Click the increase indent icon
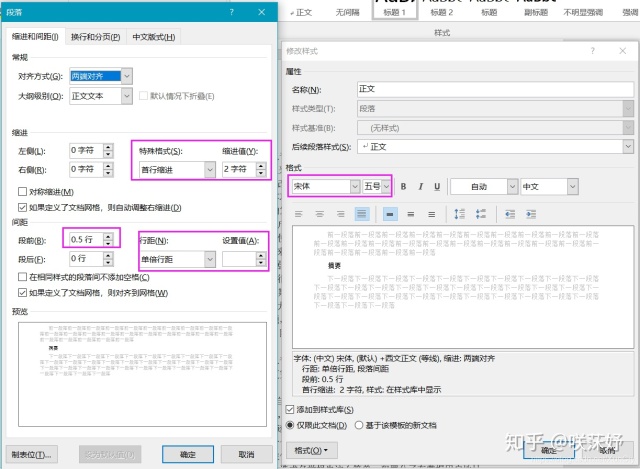This screenshot has height=469, width=640. [x=531, y=214]
